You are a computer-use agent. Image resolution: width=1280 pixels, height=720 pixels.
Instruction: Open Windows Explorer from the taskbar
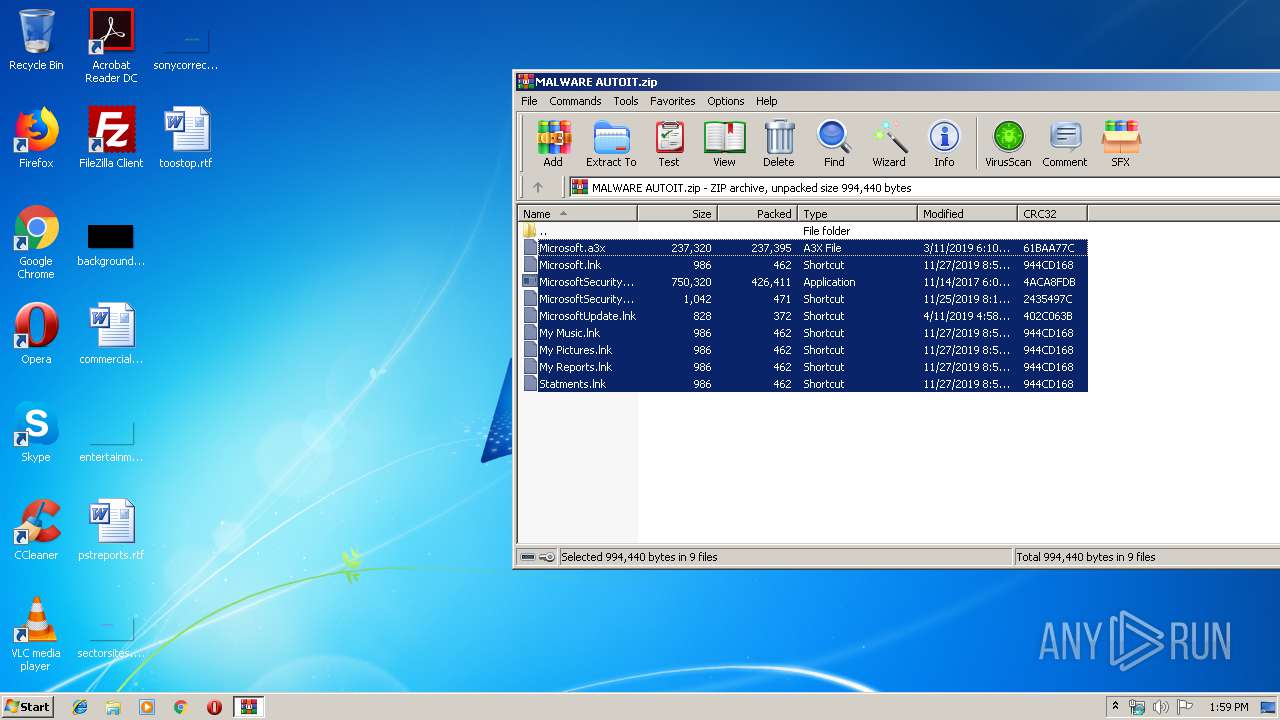113,707
